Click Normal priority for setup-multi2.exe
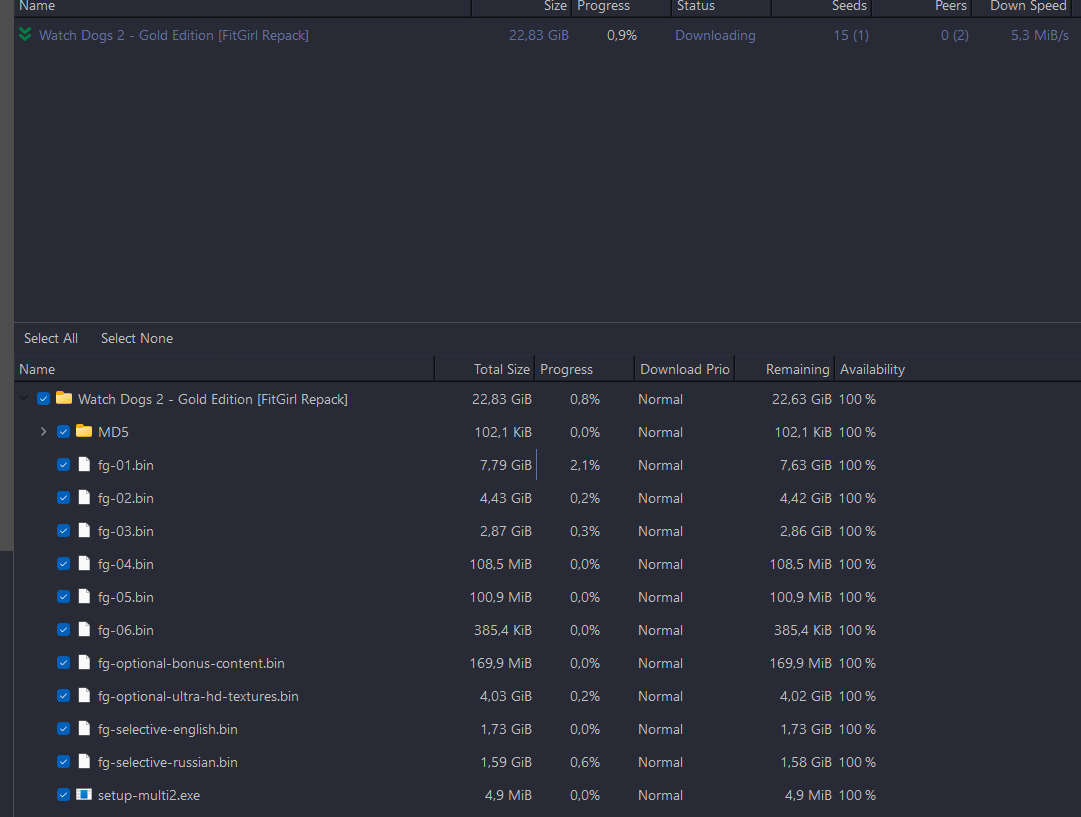 660,796
